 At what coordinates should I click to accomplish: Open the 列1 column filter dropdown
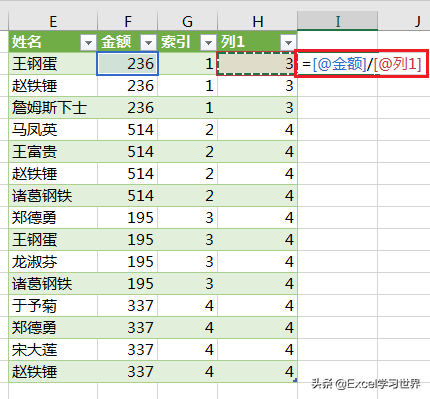288,42
